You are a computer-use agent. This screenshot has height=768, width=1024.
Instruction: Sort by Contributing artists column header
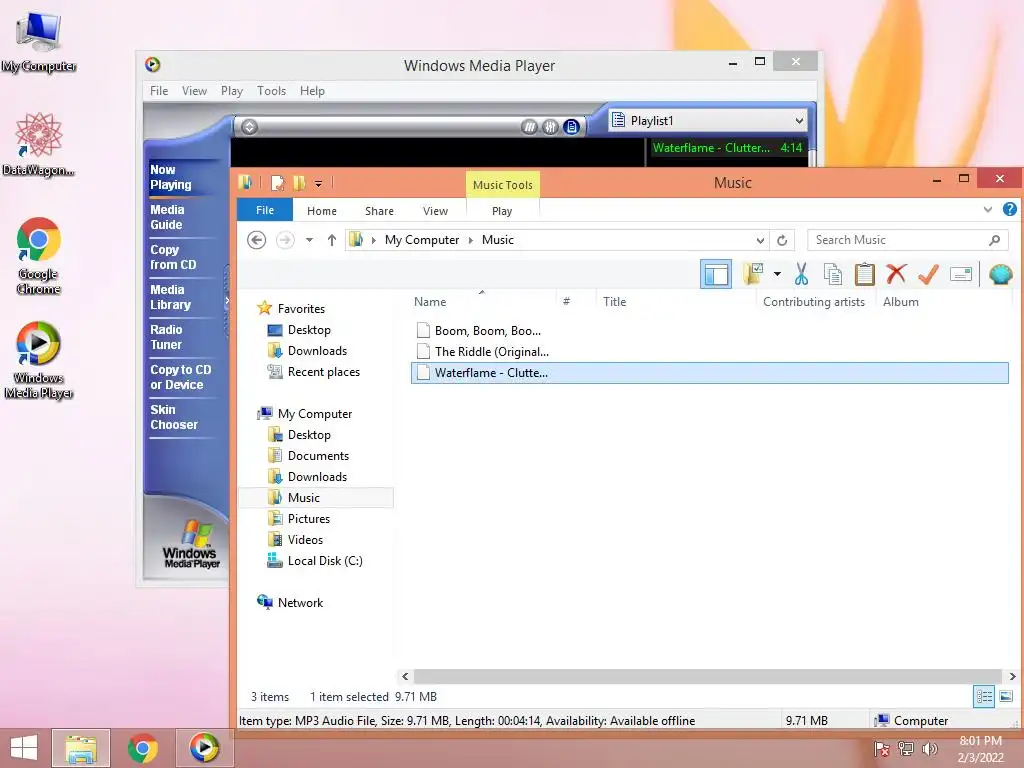pos(814,302)
